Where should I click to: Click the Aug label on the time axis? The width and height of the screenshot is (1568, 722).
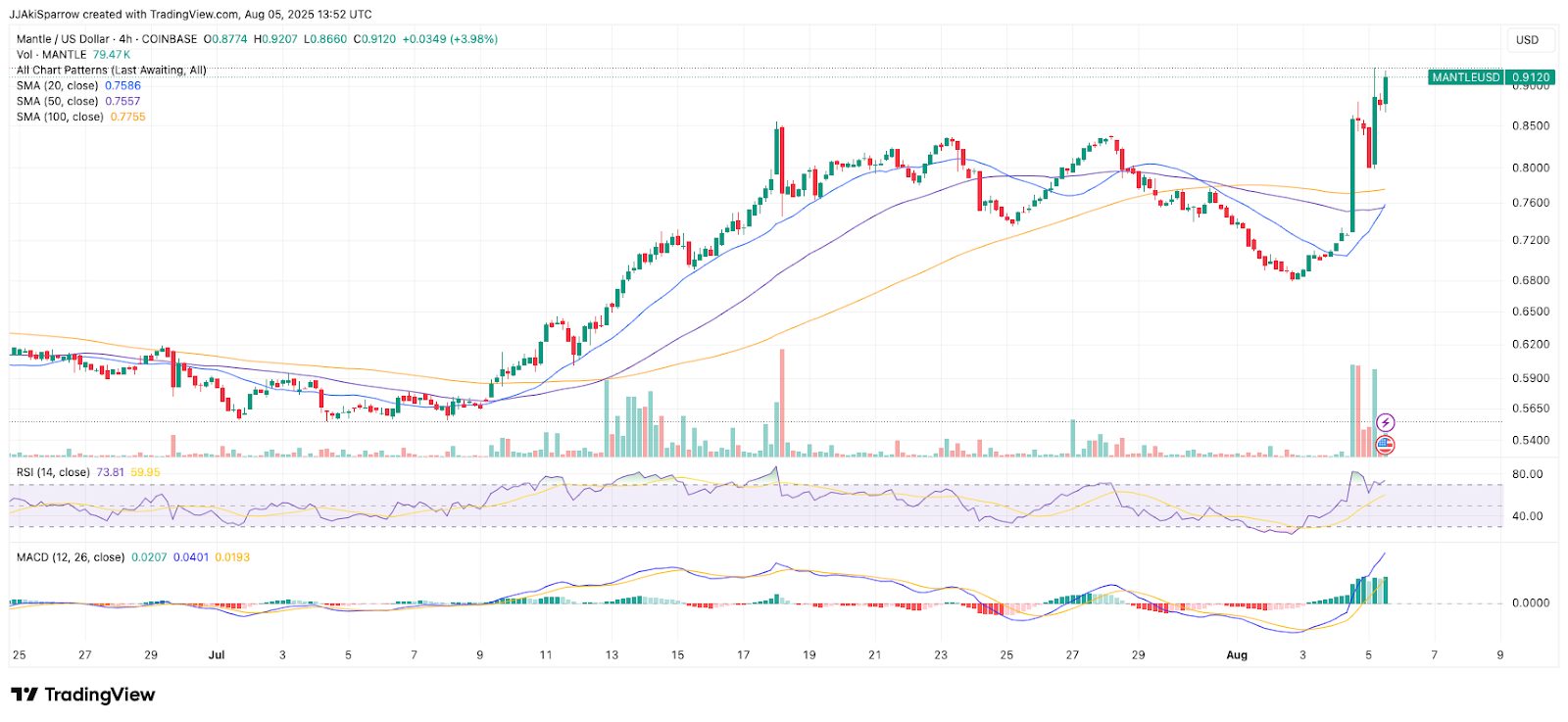tap(1237, 654)
